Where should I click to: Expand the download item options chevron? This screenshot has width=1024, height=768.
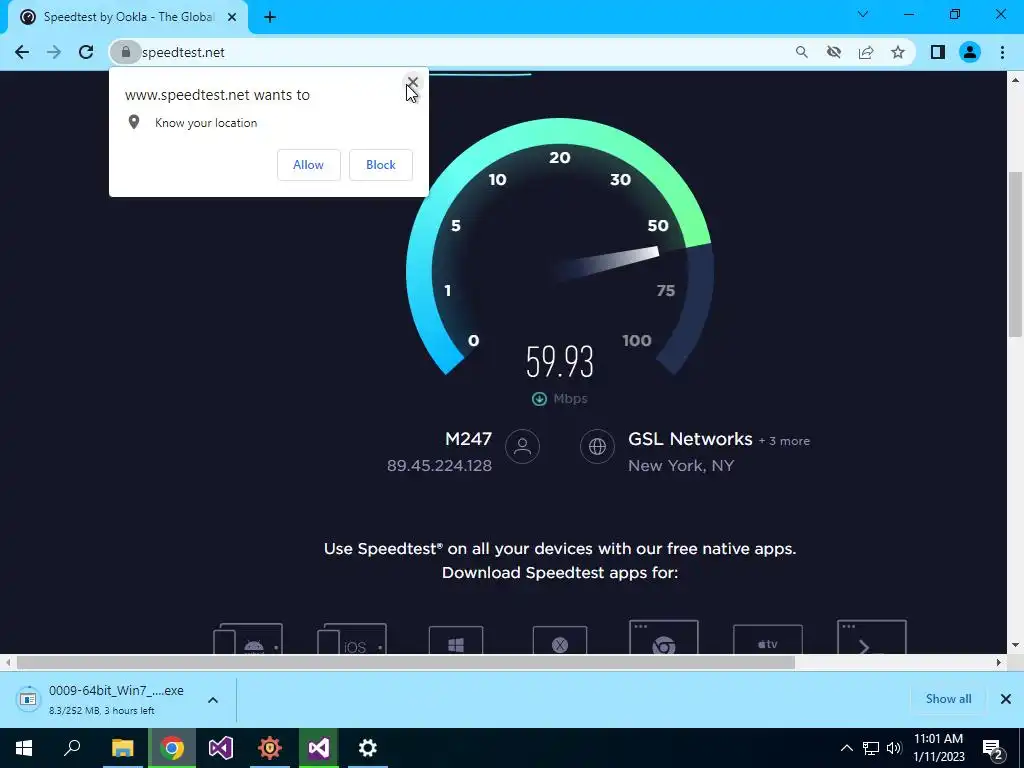click(213, 700)
